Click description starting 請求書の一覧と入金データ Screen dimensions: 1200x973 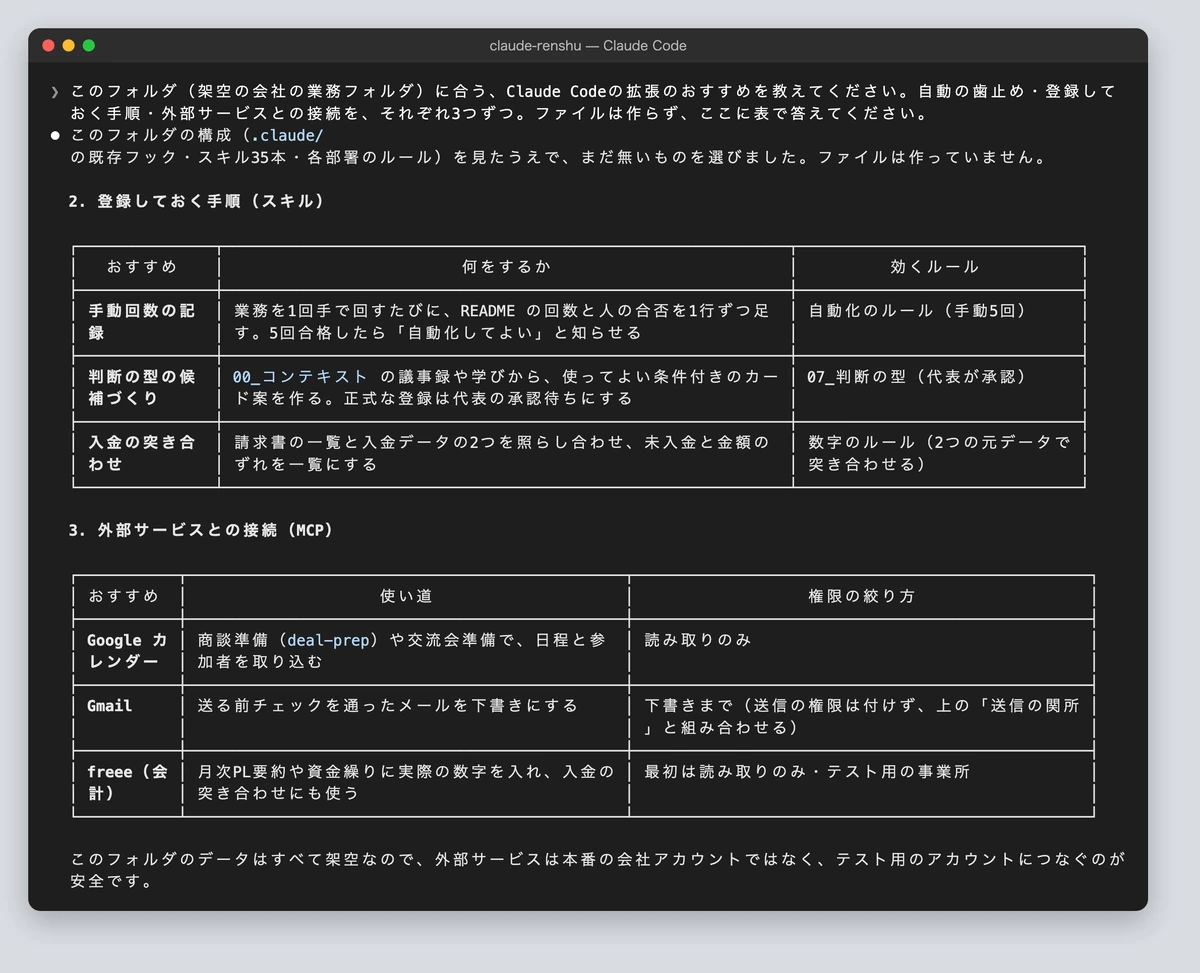501,454
